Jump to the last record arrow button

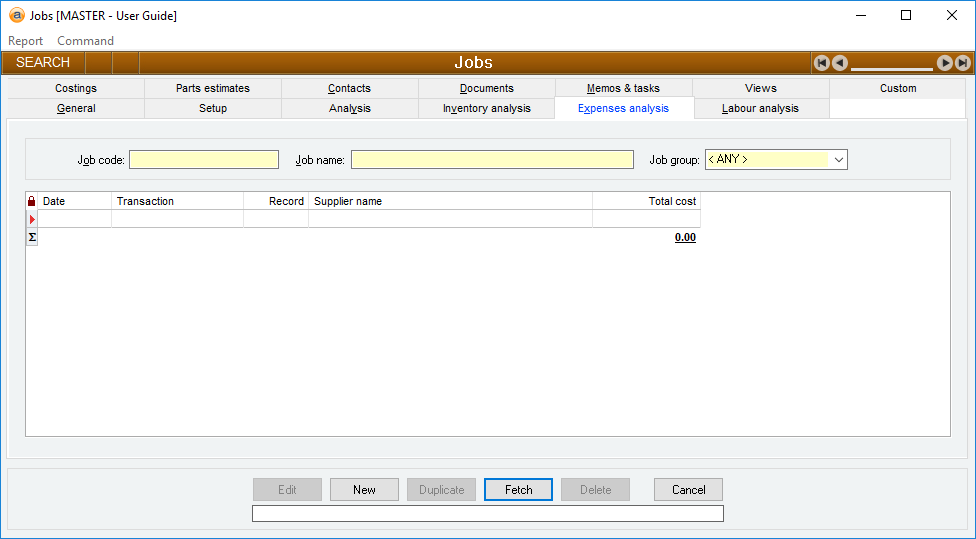[963, 63]
